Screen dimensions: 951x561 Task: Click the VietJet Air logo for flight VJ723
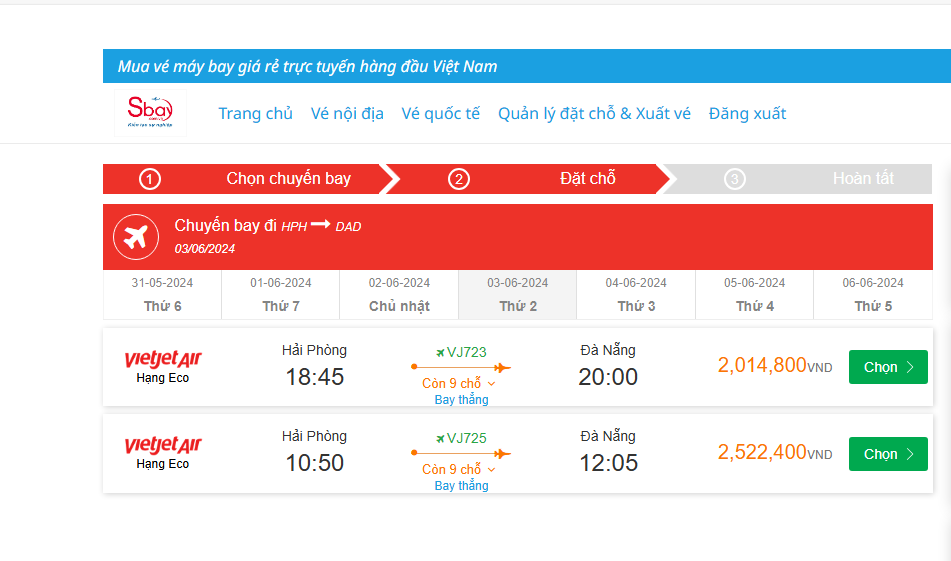point(163,359)
